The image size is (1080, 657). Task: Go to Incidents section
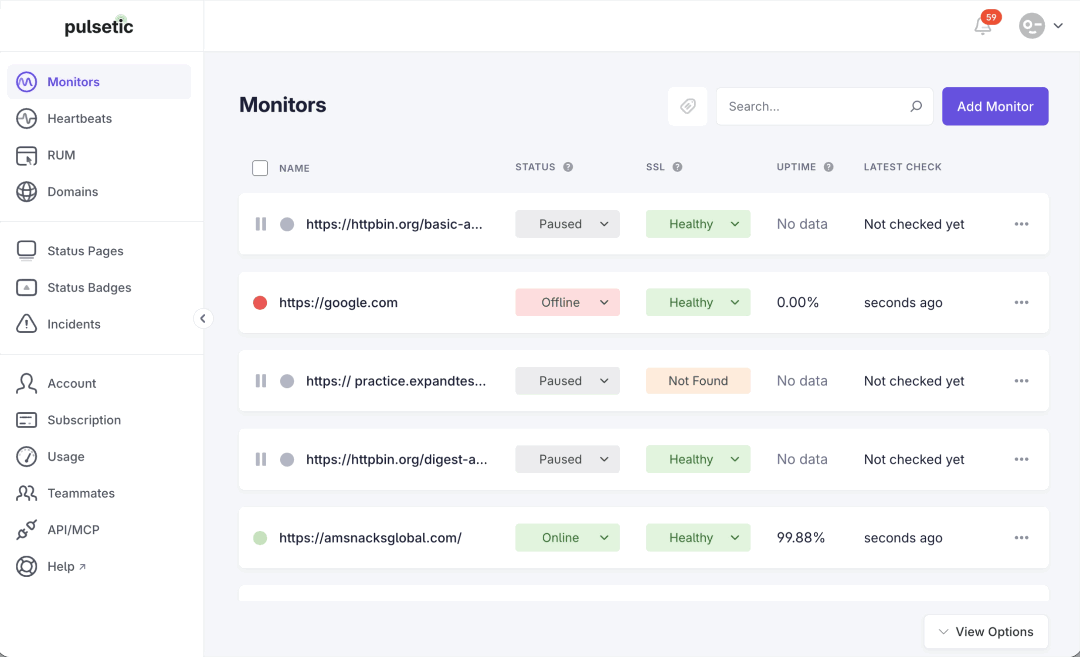pyautogui.click(x=74, y=324)
